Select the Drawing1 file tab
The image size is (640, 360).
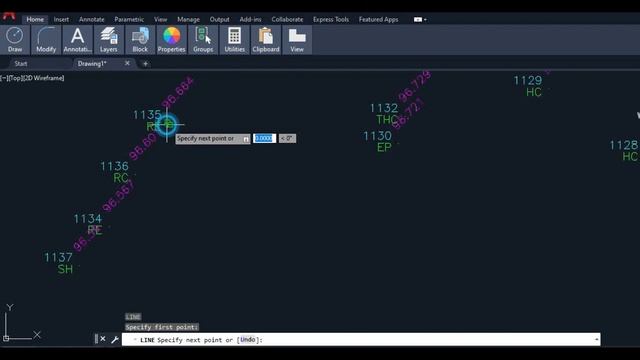click(92, 64)
